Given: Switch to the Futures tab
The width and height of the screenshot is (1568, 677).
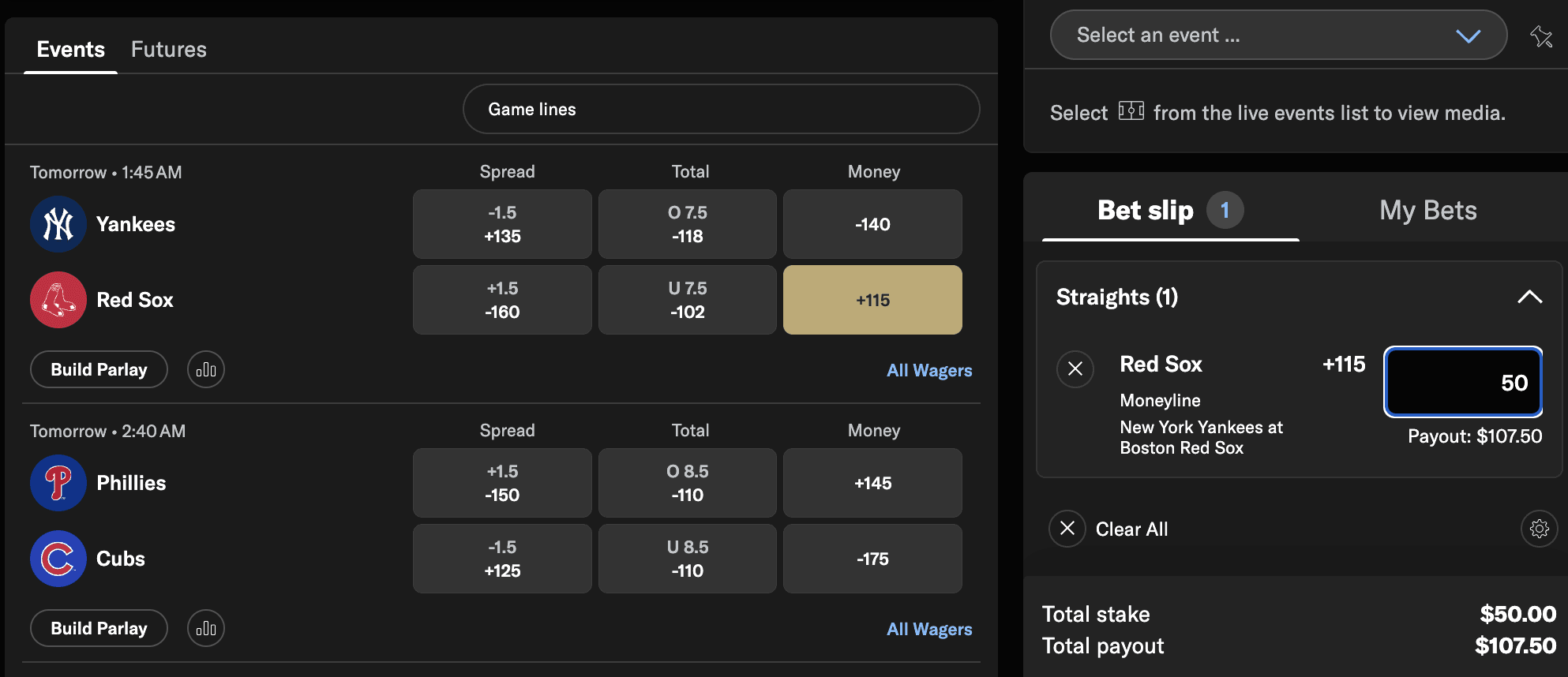Looking at the screenshot, I should point(168,49).
